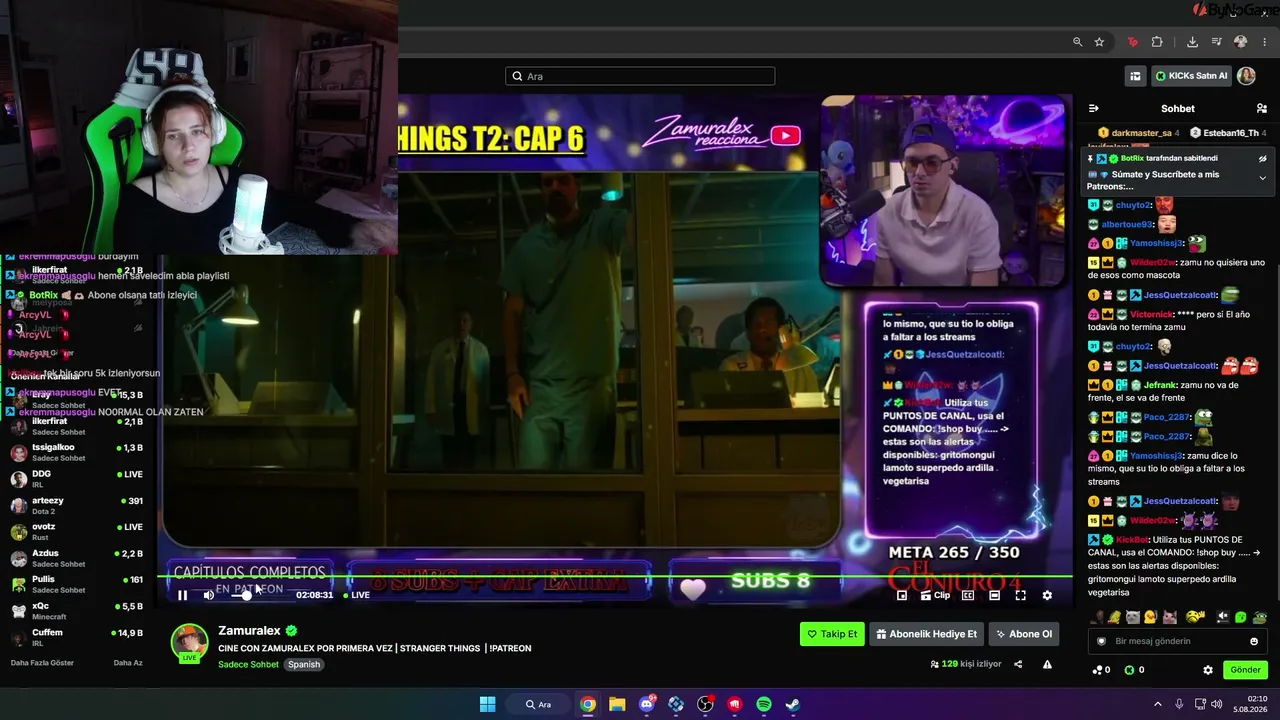Open the user profile avatar menu

click(x=1246, y=76)
